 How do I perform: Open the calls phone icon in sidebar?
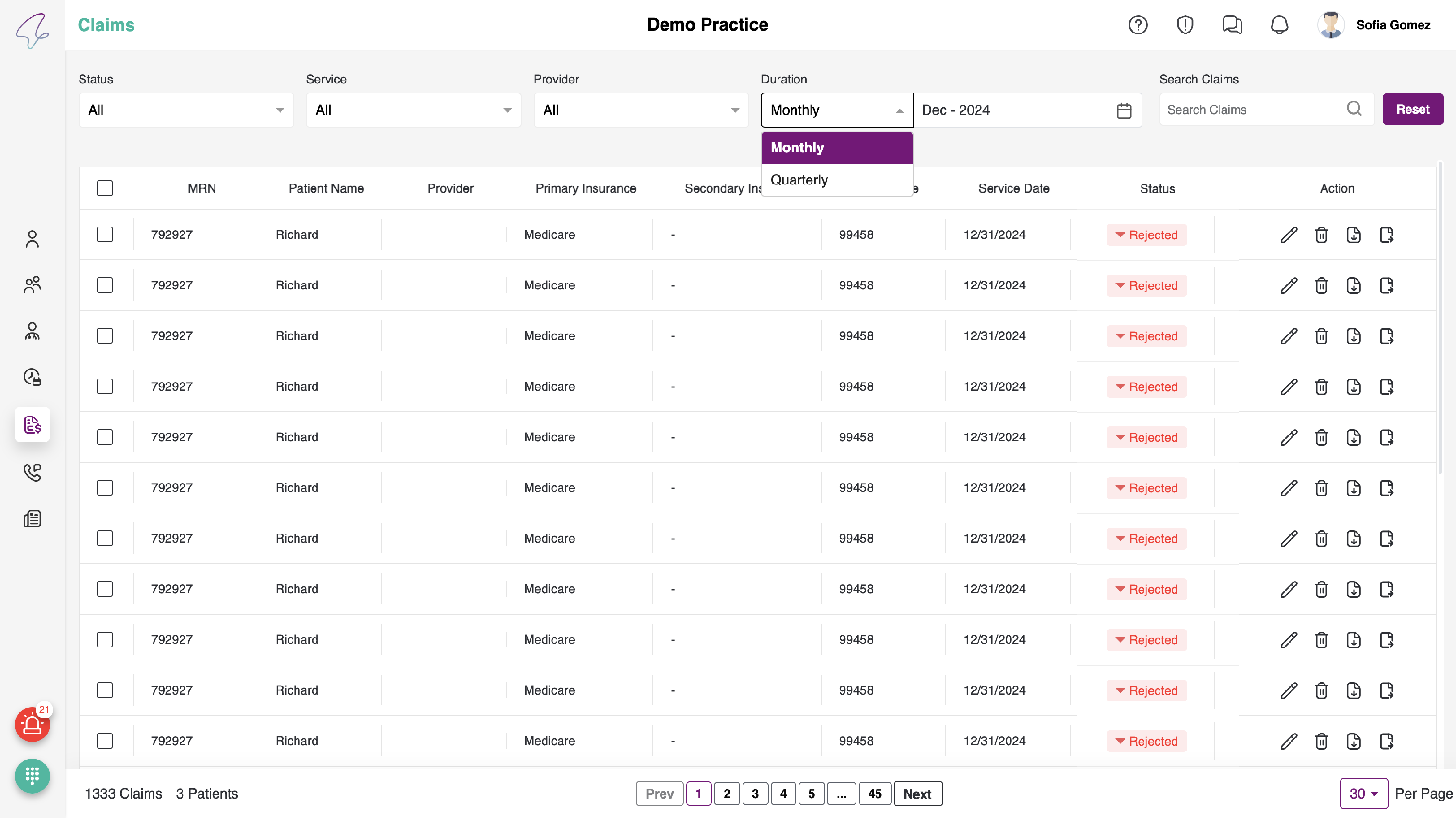click(x=32, y=472)
